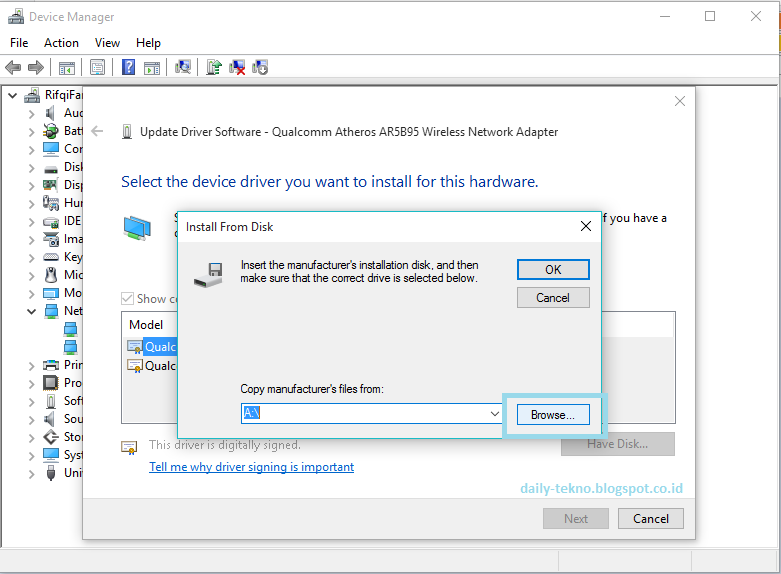Viewport: 781px width, 574px height.
Task: Expand the Audio inputs tree node
Action: click(31, 114)
